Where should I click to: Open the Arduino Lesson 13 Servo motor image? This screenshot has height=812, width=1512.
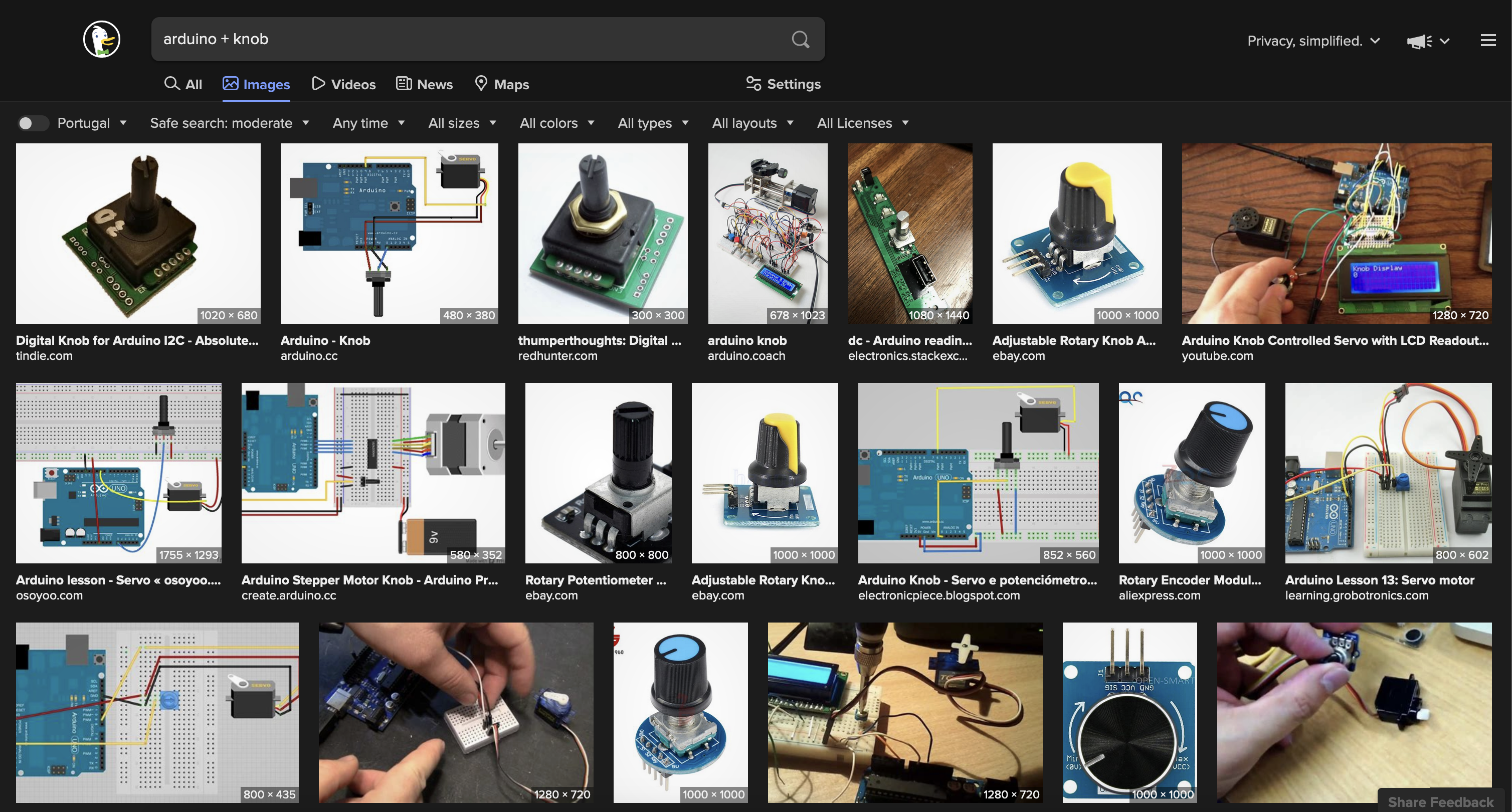(x=1388, y=473)
